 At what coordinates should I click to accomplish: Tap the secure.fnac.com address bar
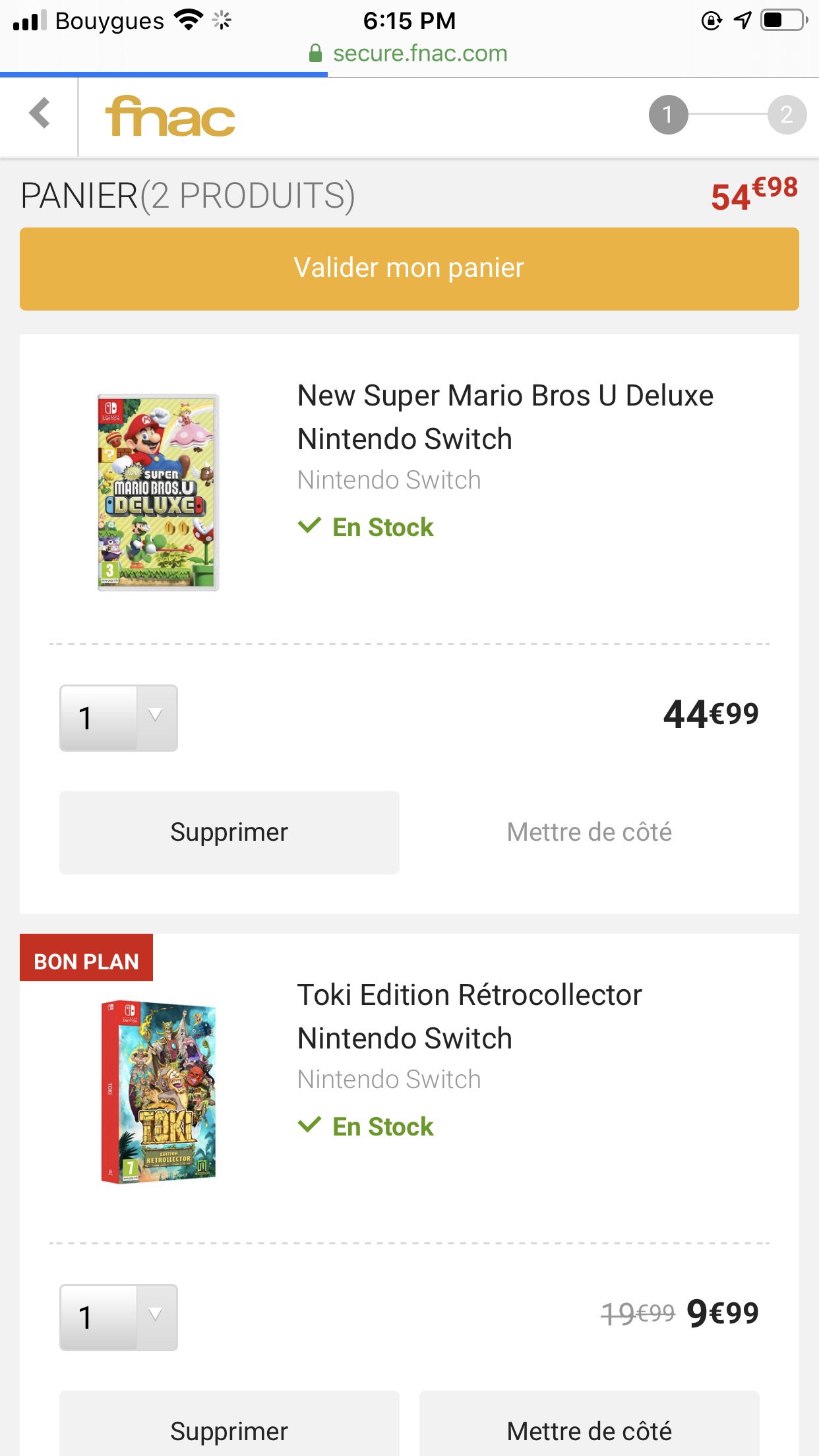pos(409,53)
